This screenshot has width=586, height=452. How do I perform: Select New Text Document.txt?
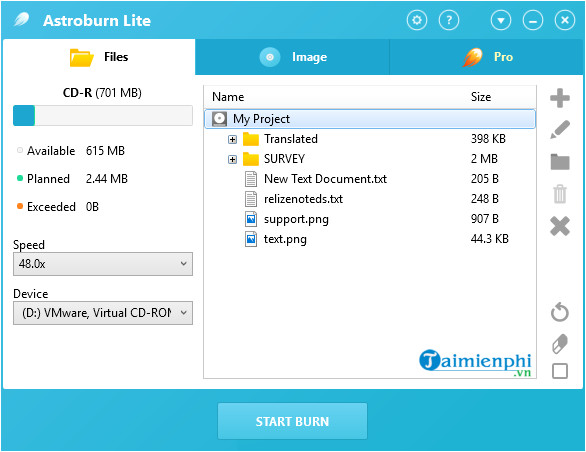click(x=370, y=179)
